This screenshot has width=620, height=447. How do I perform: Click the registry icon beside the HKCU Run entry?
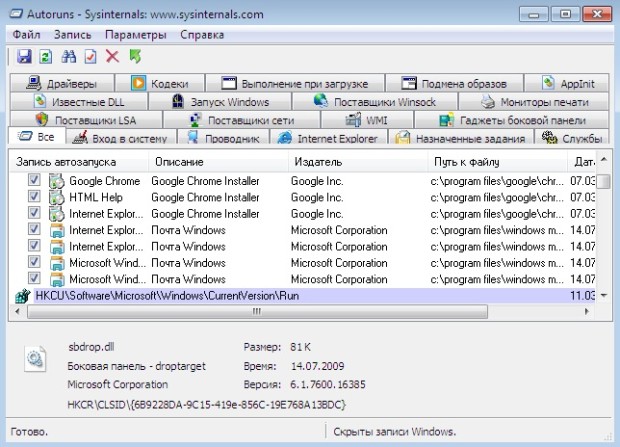click(x=20, y=297)
